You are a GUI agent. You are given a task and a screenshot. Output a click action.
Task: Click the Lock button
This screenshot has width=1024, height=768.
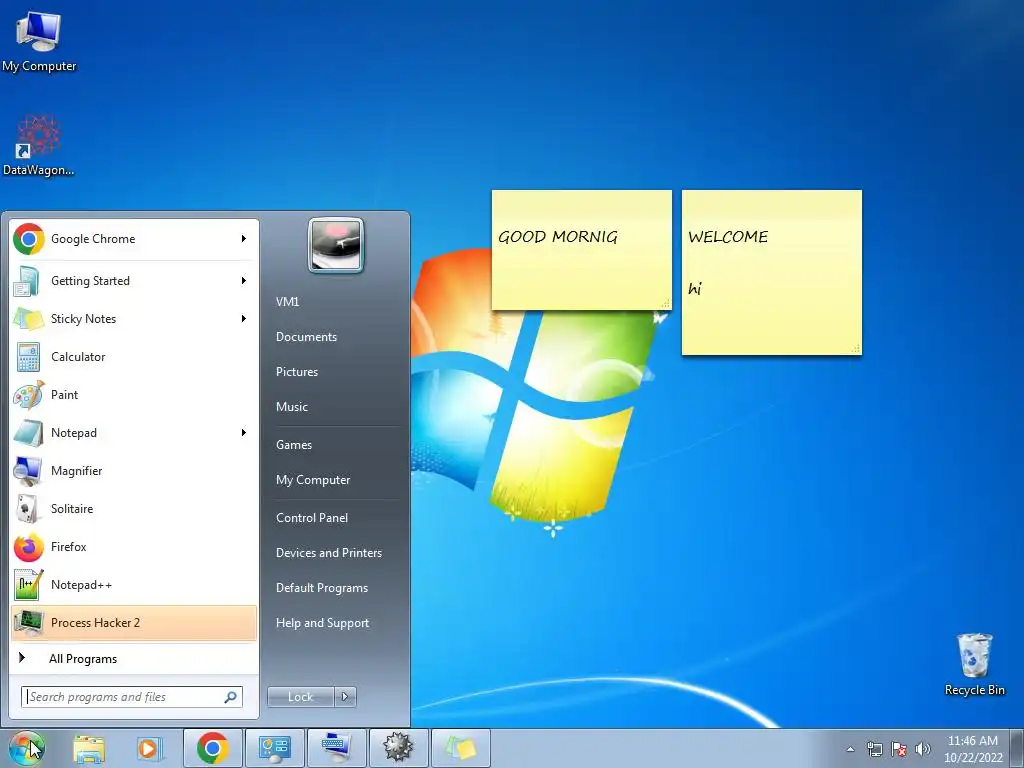301,697
